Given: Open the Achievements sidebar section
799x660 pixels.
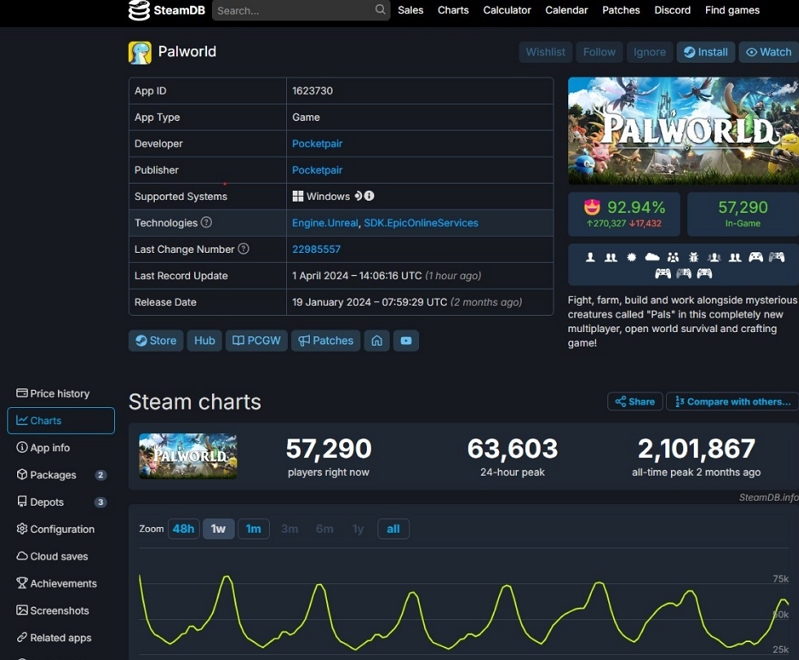Looking at the screenshot, I should (x=60, y=583).
